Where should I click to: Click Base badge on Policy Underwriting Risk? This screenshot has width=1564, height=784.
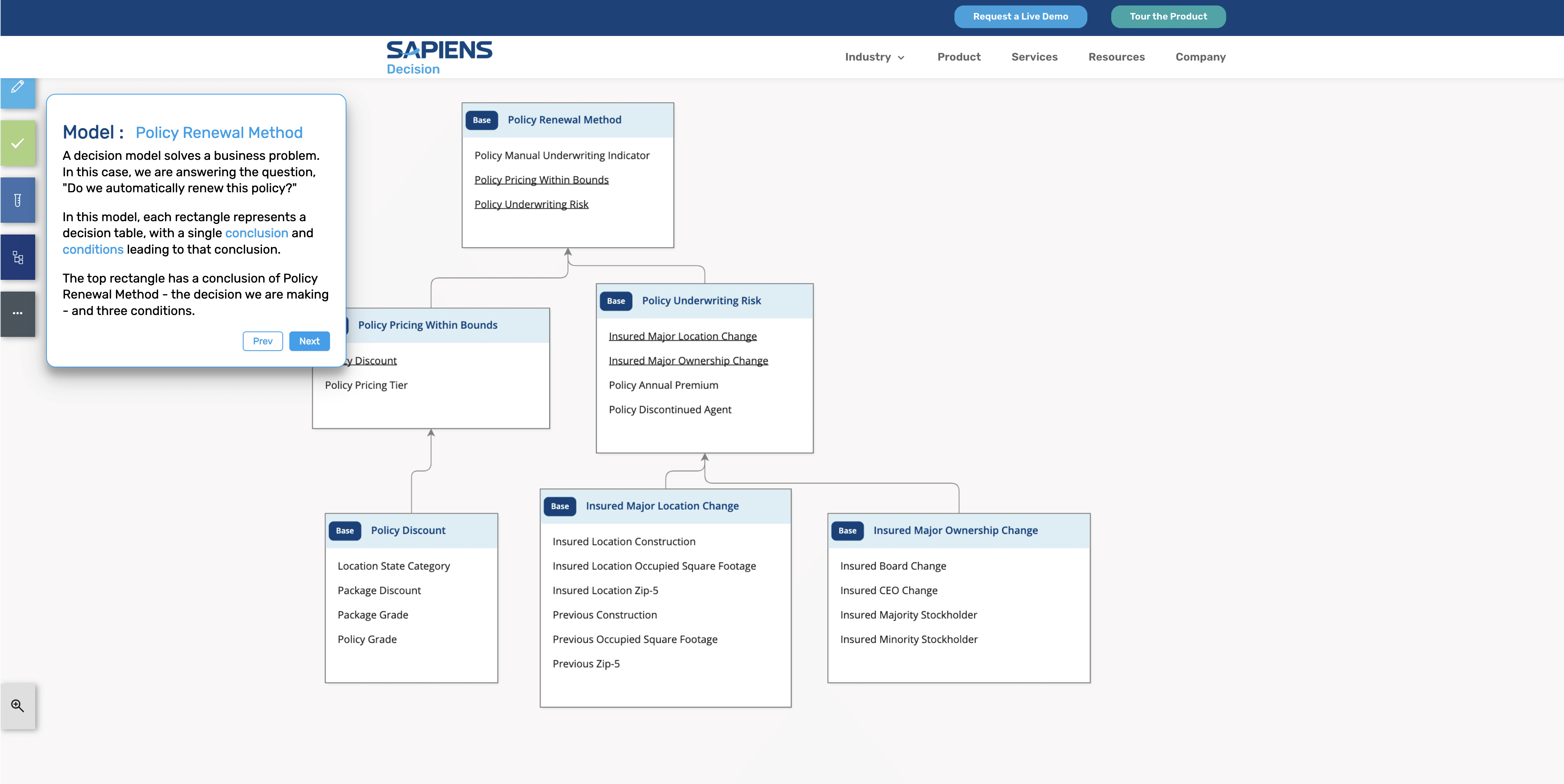click(616, 301)
